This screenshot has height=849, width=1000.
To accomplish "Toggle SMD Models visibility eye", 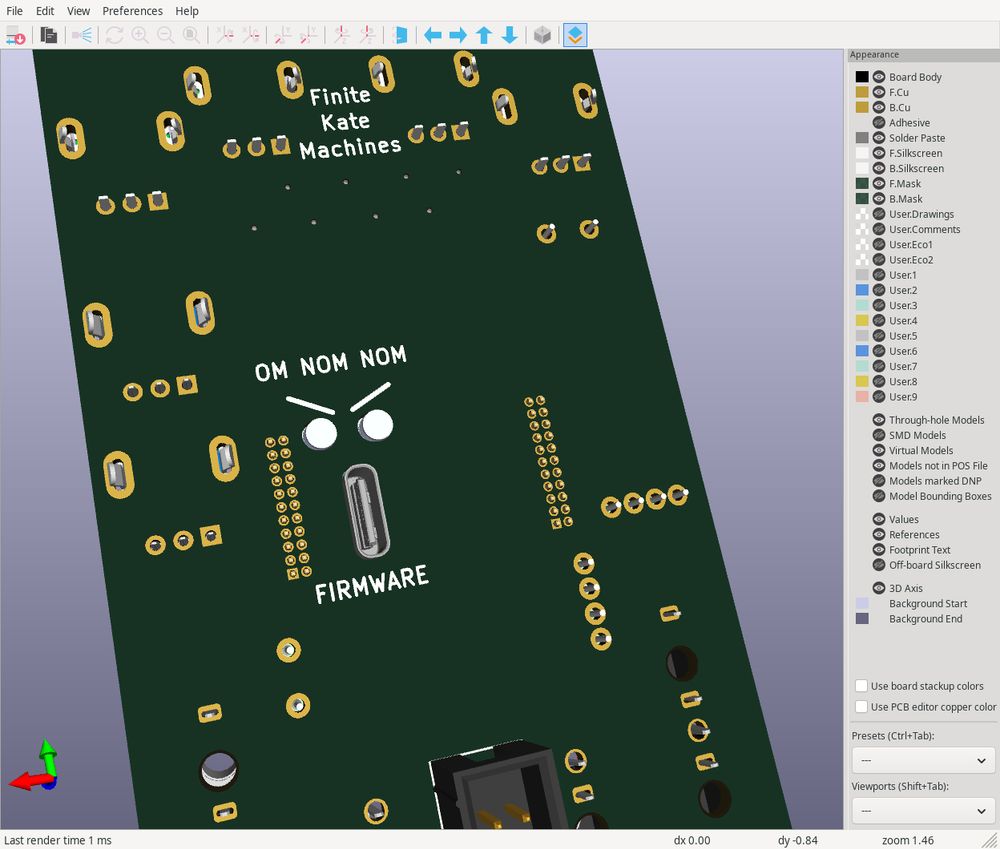I will click(879, 435).
